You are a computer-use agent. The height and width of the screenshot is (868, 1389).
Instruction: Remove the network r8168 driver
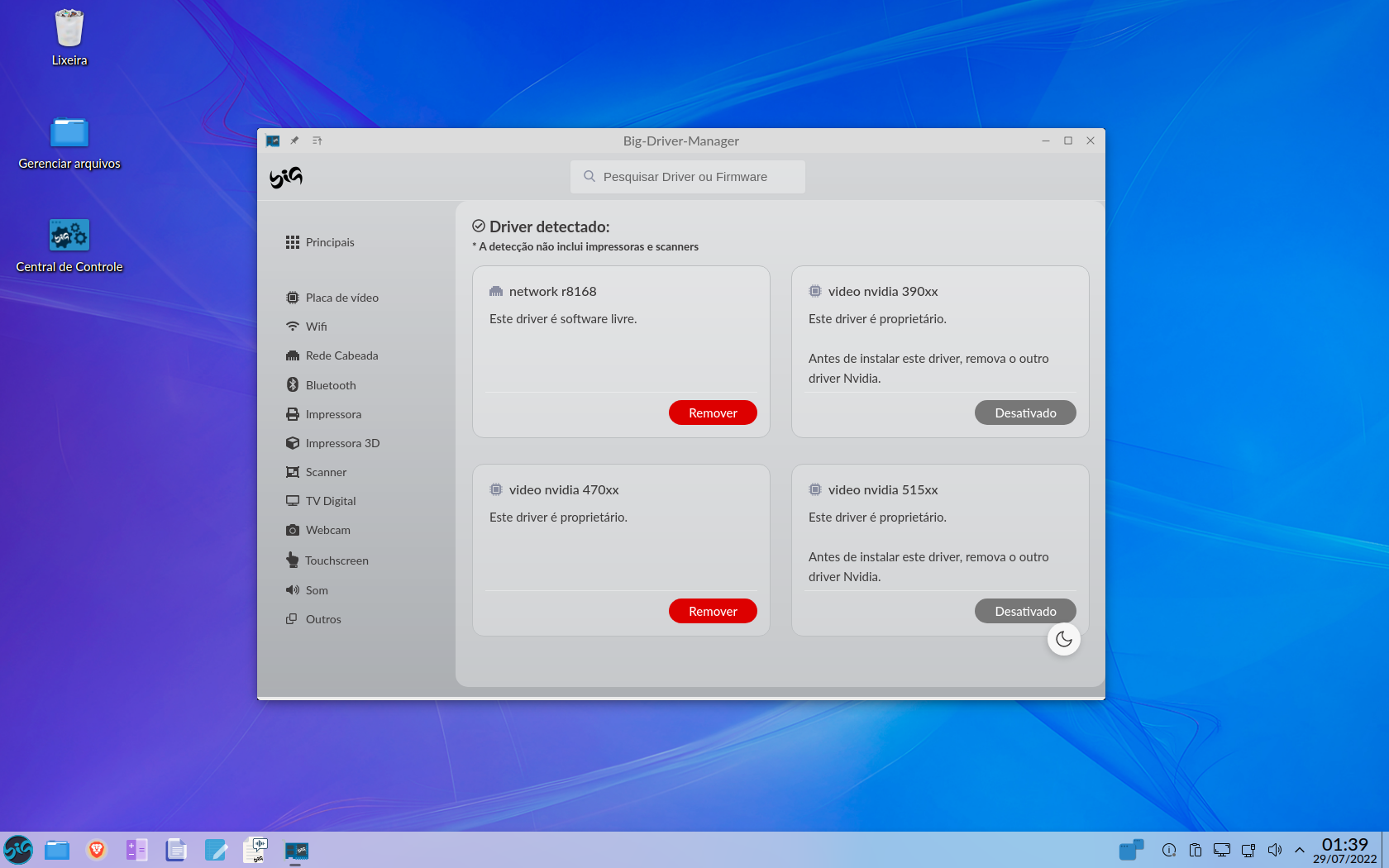(713, 413)
